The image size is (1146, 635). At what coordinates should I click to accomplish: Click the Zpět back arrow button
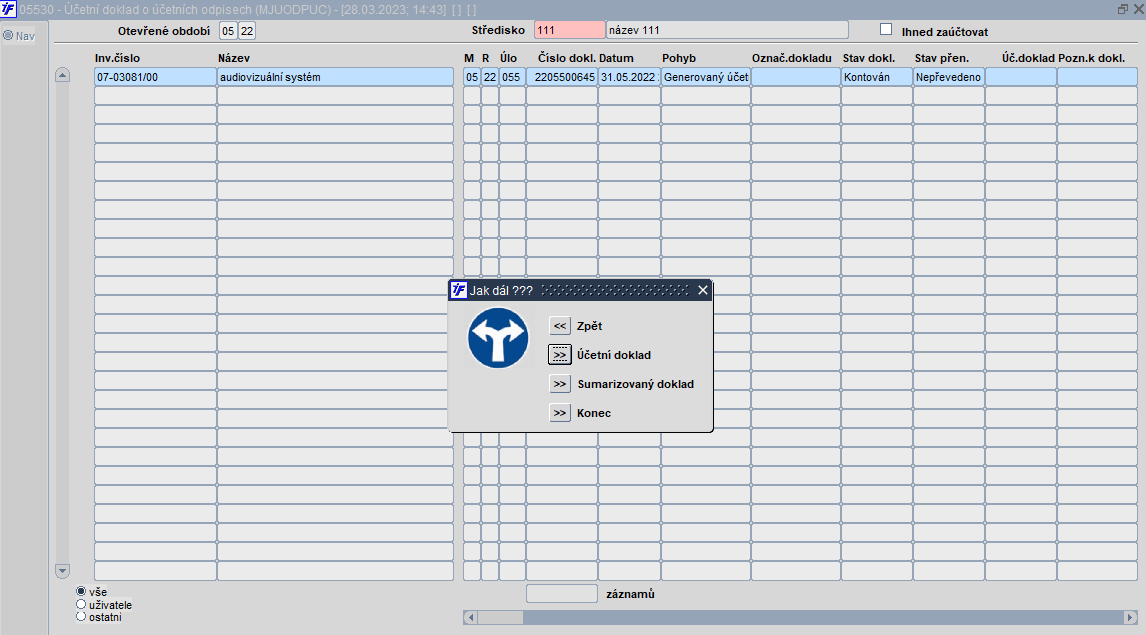(x=560, y=326)
